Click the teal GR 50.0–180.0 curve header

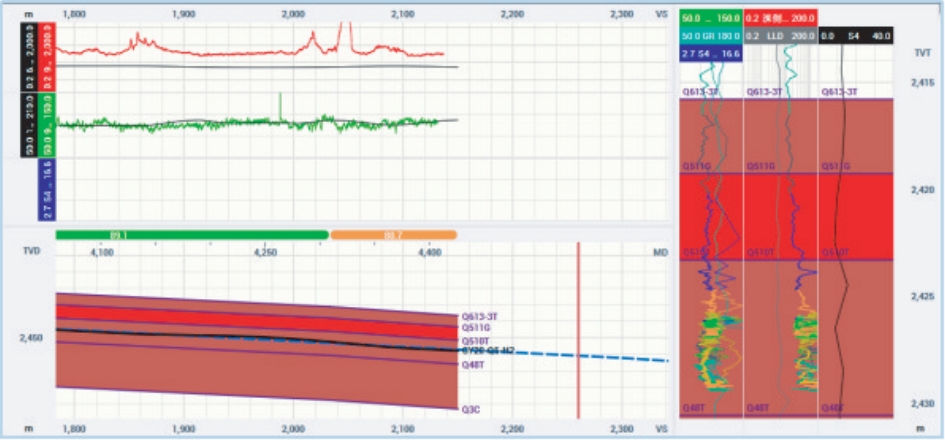coord(710,36)
